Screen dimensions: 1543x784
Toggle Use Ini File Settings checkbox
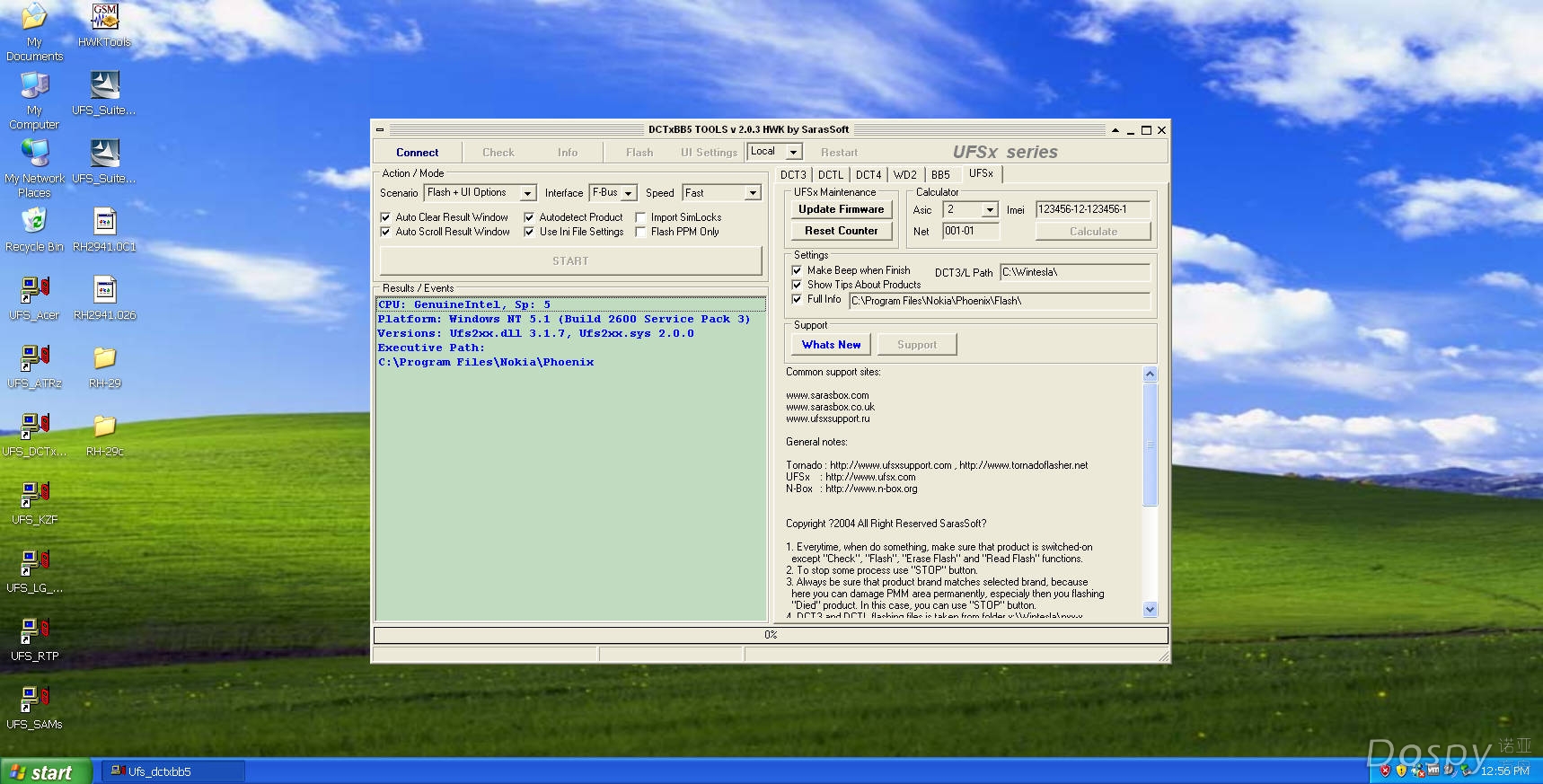point(529,232)
